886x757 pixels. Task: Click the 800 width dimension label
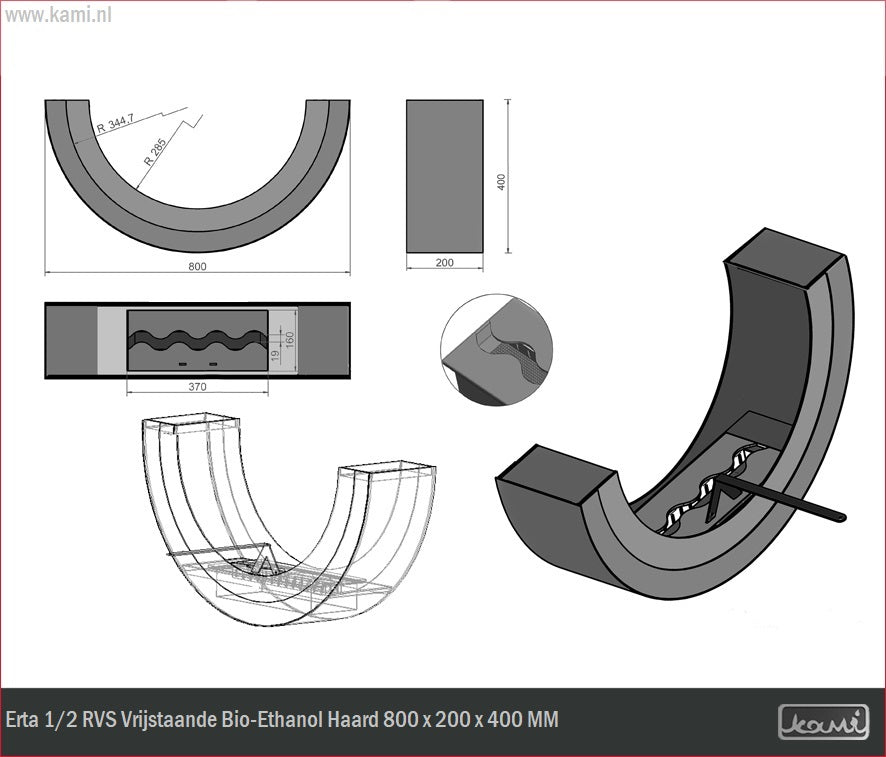(x=197, y=266)
